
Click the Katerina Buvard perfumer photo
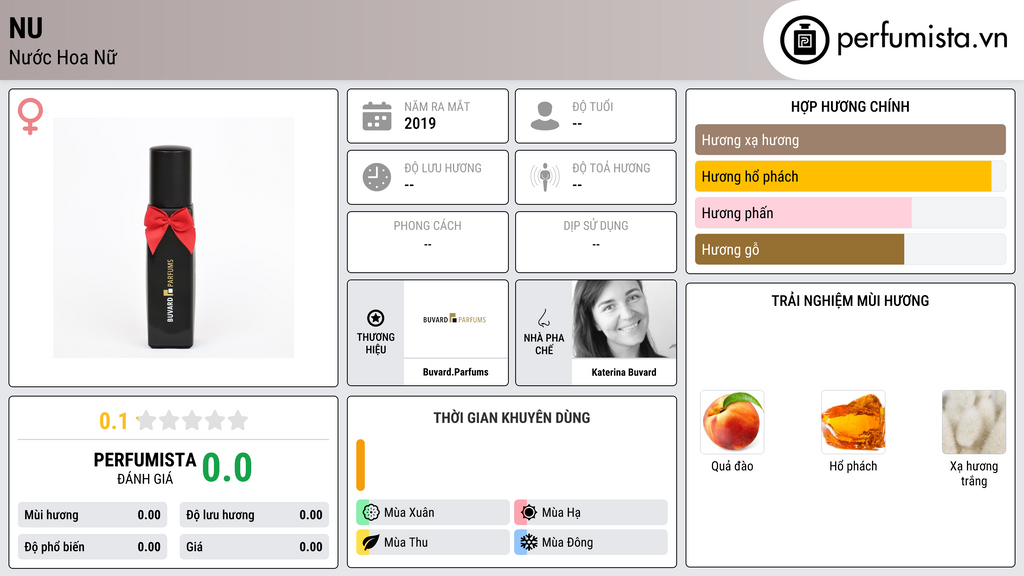(x=624, y=319)
